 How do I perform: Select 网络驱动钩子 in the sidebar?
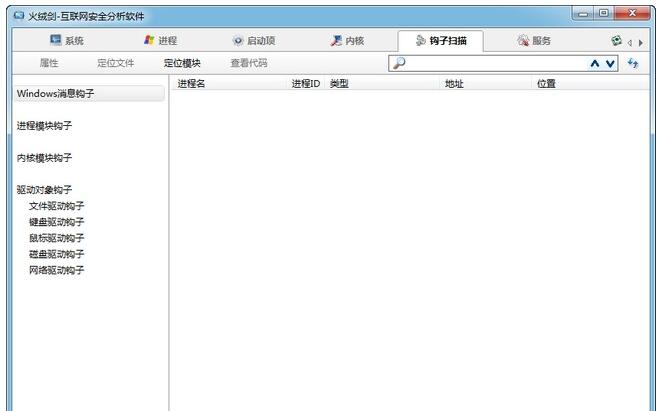pos(56,270)
